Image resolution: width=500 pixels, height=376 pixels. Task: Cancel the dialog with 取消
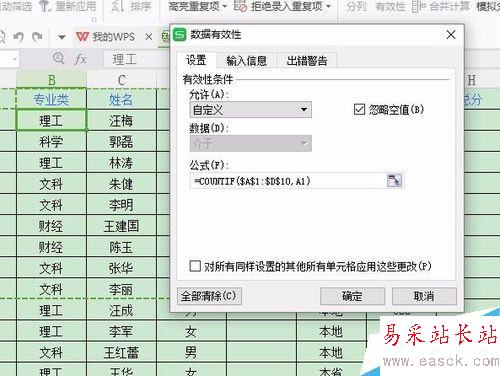point(424,296)
